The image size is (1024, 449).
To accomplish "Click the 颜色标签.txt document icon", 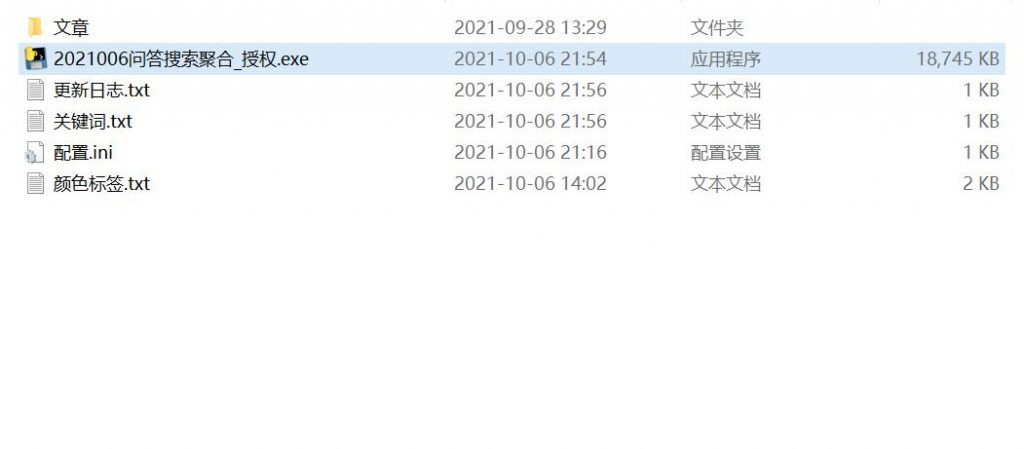I will point(35,184).
